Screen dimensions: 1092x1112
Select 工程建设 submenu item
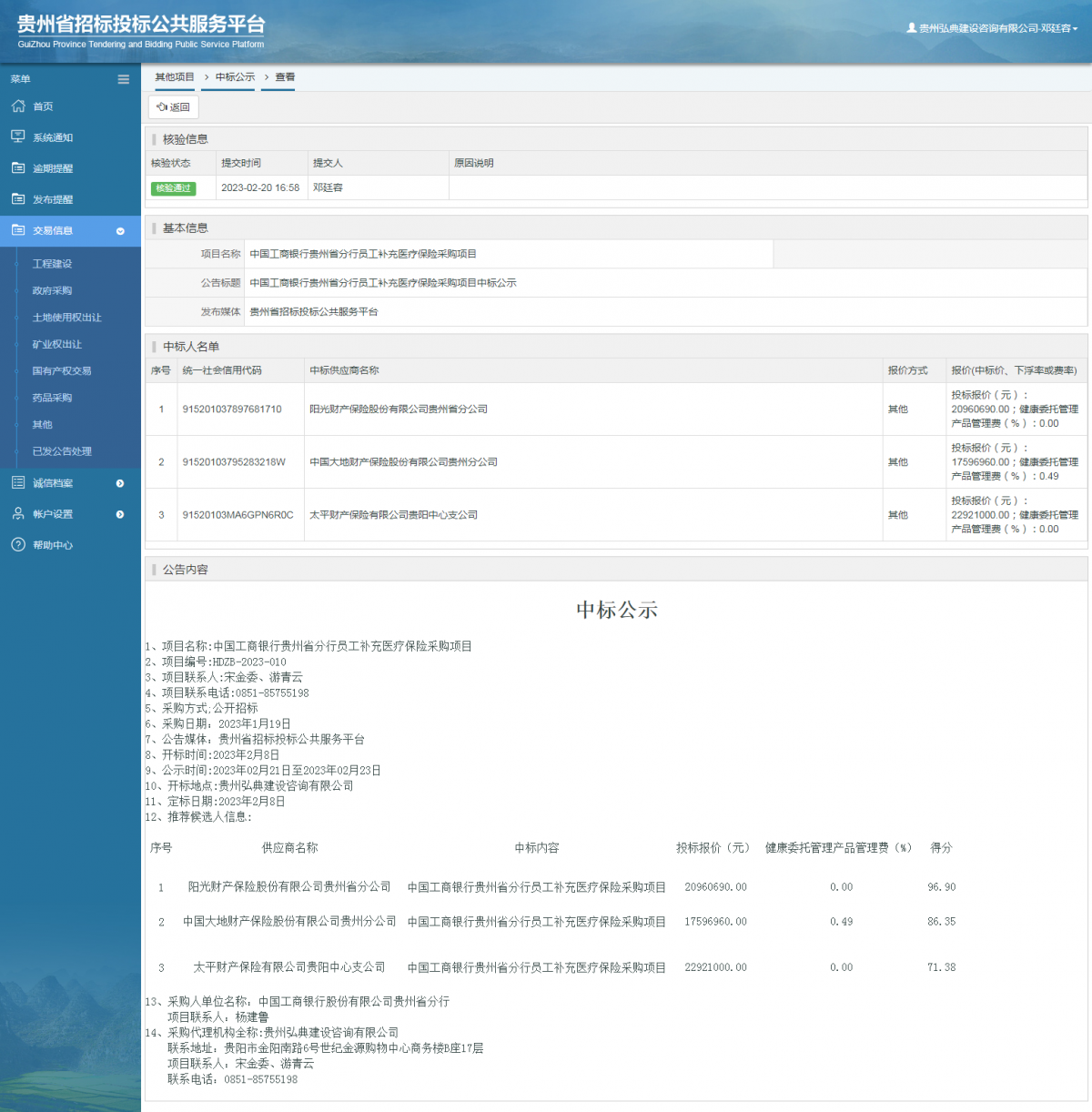[52, 264]
